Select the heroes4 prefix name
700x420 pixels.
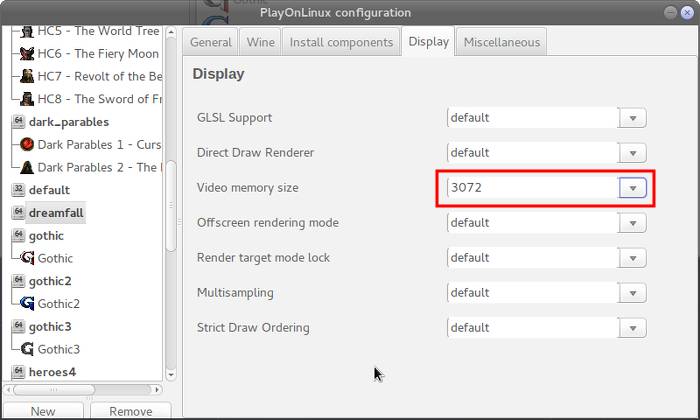click(x=52, y=372)
